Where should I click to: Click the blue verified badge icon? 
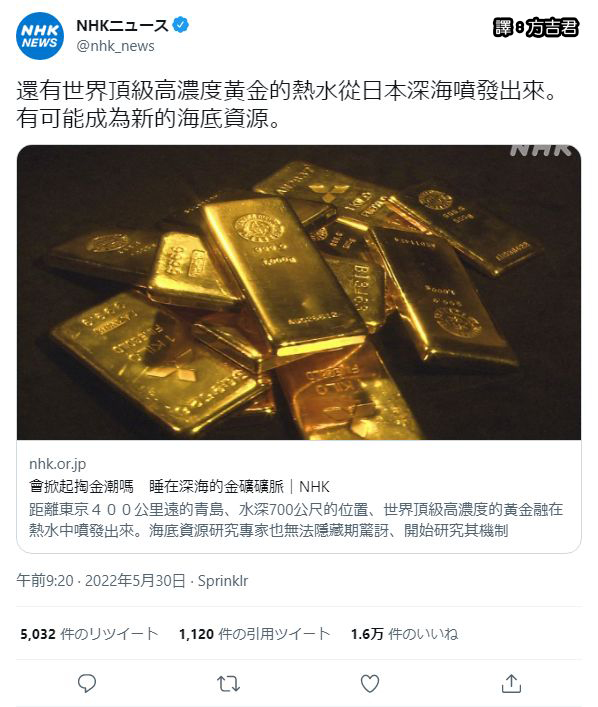click(181, 25)
